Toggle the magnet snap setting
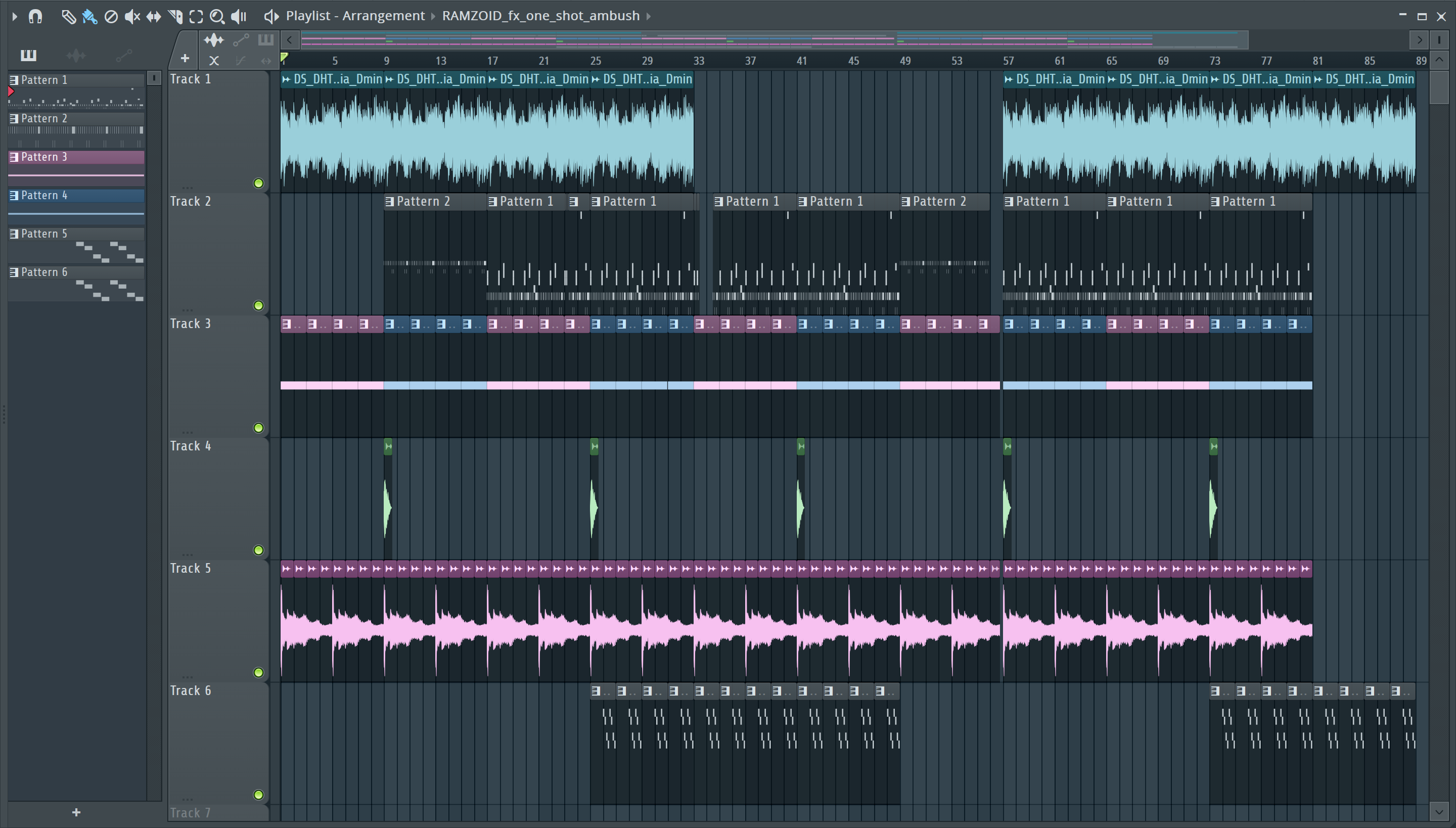1456x828 pixels. click(x=35, y=17)
